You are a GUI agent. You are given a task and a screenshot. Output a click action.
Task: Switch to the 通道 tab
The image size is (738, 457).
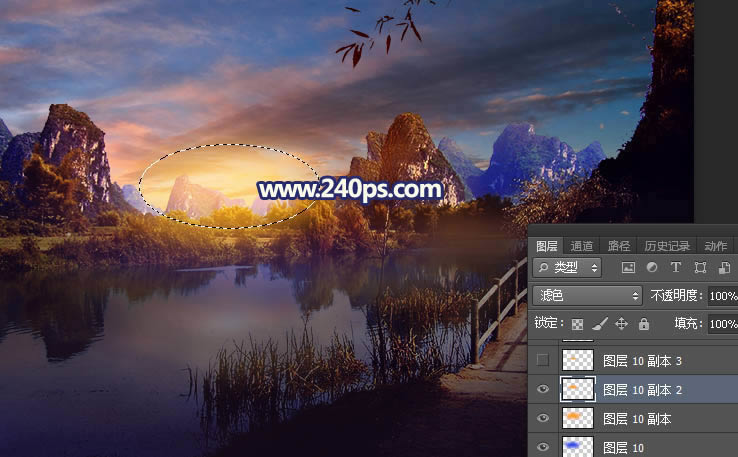point(582,246)
